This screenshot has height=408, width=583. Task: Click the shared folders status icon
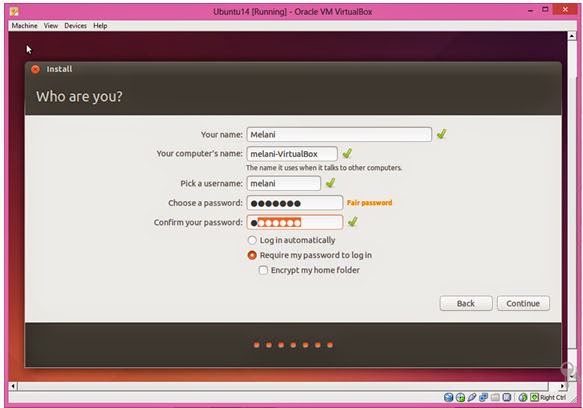pyautogui.click(x=495, y=398)
